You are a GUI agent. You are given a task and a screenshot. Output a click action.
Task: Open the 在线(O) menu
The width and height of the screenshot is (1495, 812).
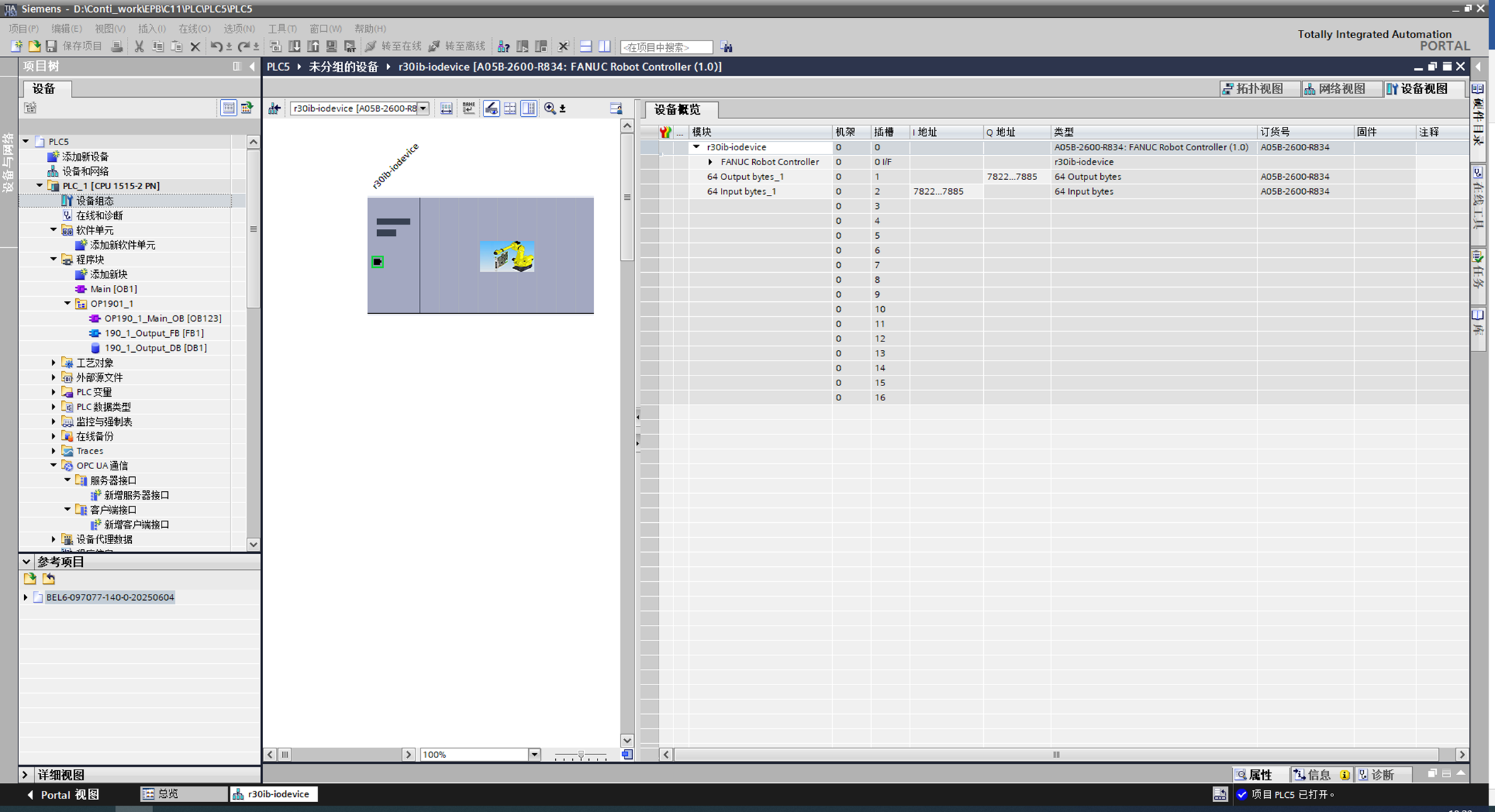point(194,29)
